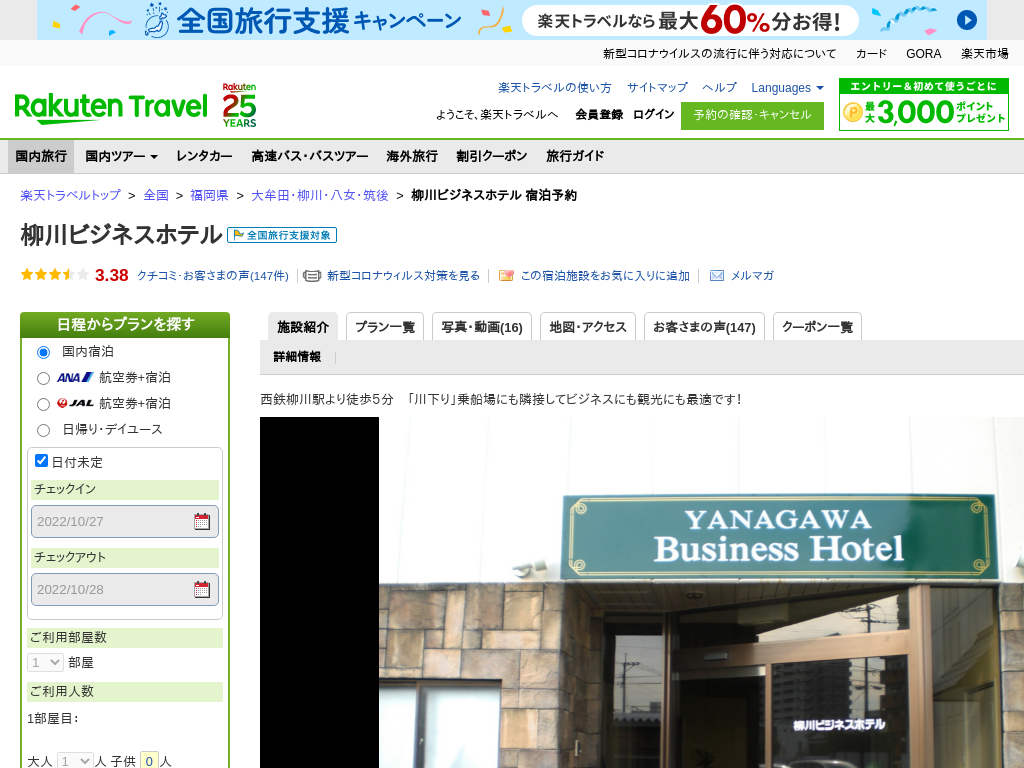Open the check-in calendar icon
This screenshot has height=768, width=1024.
202,521
